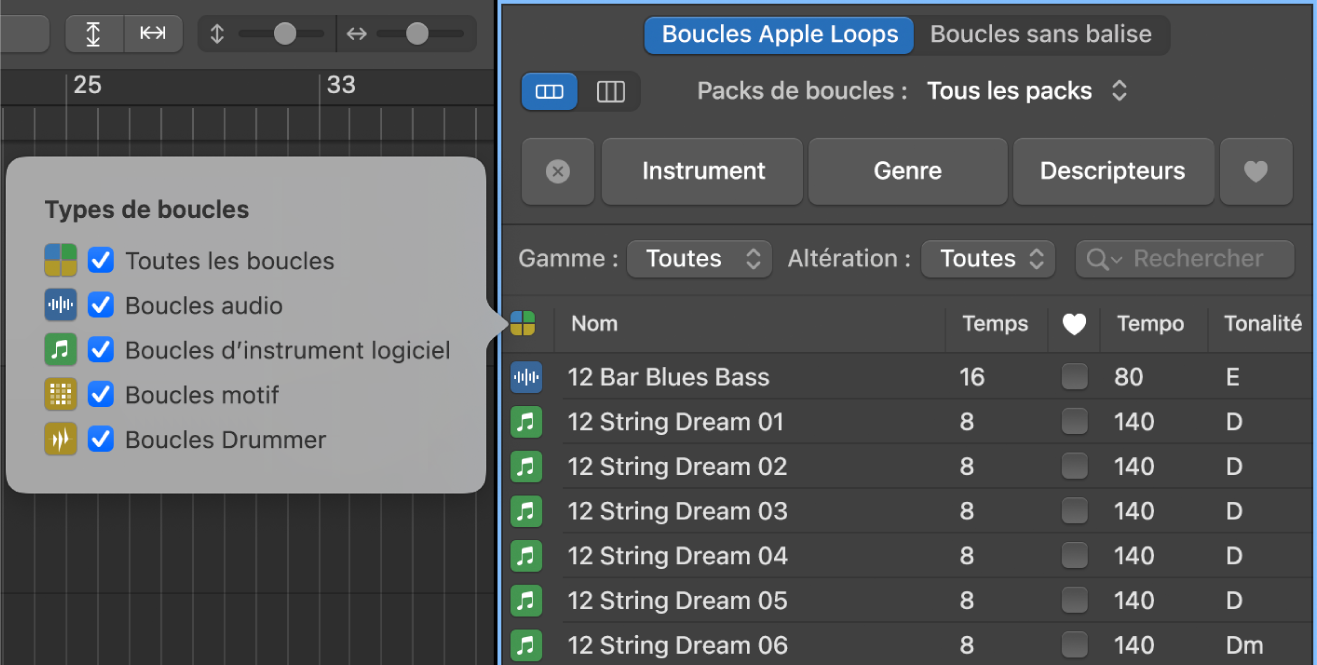
Task: Click note icon of 12 String Dream 01
Action: point(526,422)
